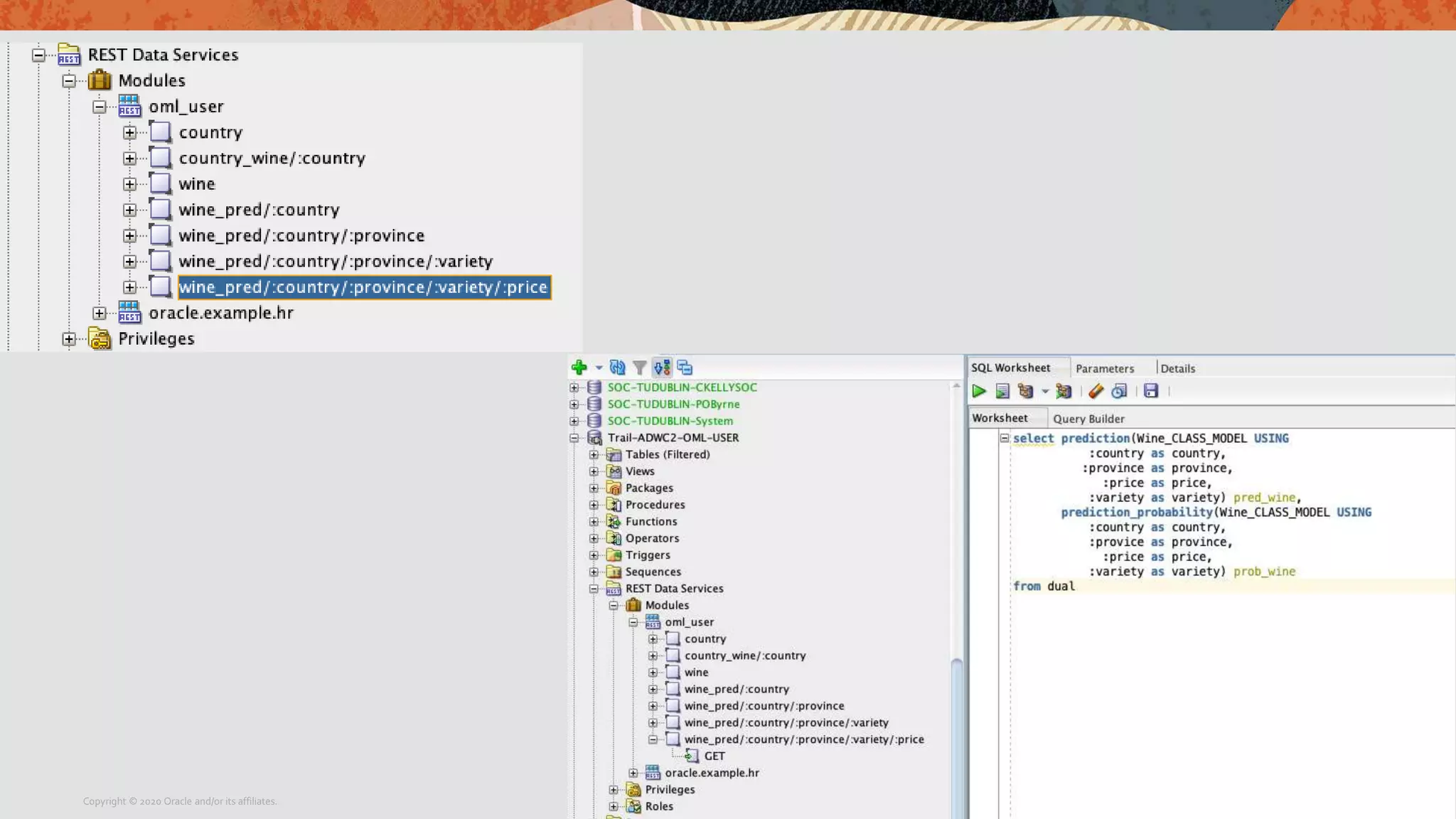Select large wine_pred/:country template

click(259, 210)
